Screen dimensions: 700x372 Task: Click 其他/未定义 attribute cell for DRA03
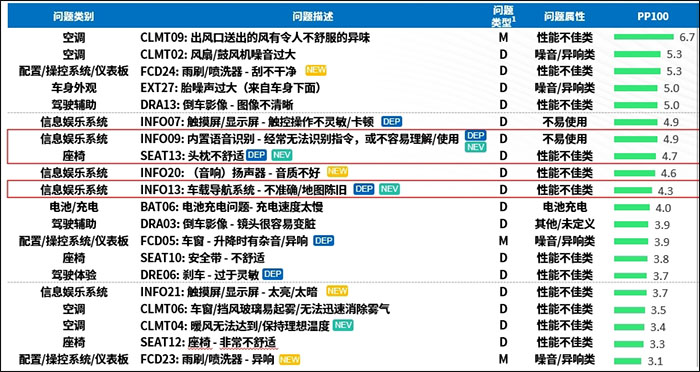(x=565, y=224)
